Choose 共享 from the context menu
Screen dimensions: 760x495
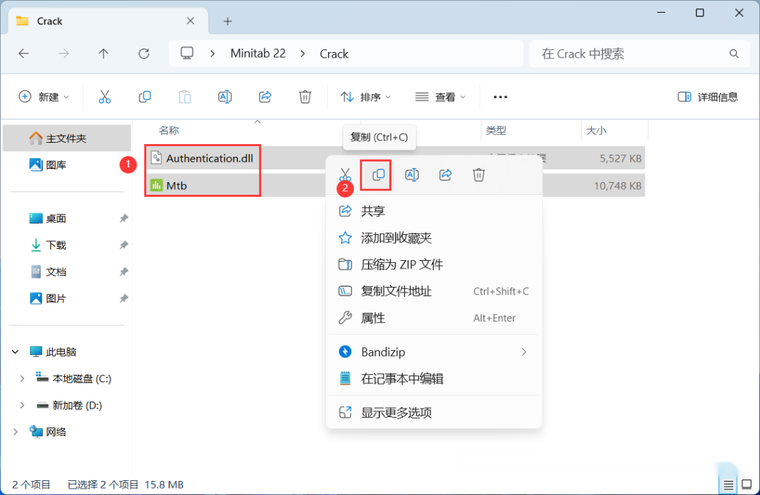click(434, 211)
